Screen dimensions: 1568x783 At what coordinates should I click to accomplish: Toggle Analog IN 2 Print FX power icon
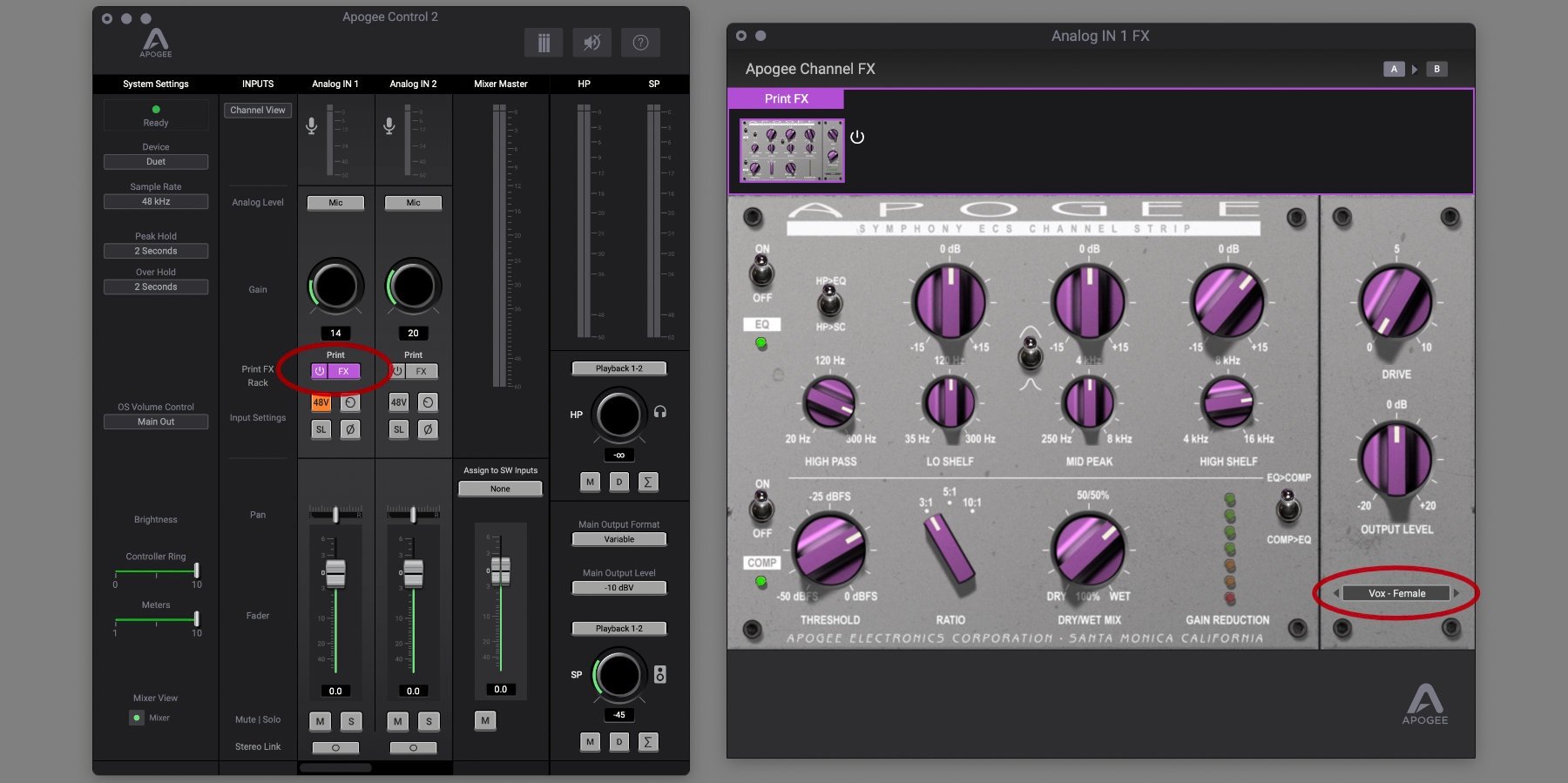click(397, 371)
